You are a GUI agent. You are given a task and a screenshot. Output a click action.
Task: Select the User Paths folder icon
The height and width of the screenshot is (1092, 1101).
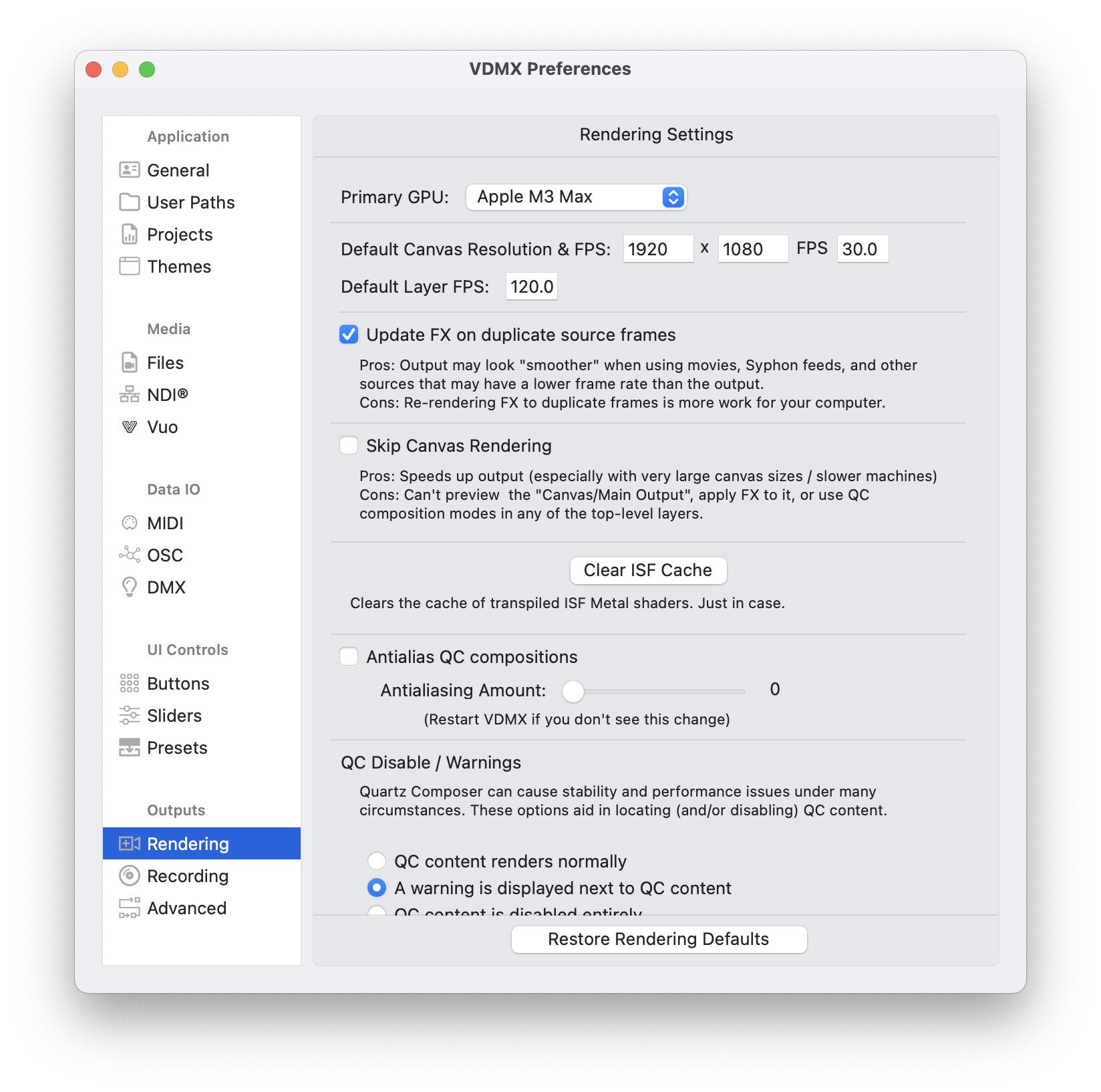click(x=129, y=202)
